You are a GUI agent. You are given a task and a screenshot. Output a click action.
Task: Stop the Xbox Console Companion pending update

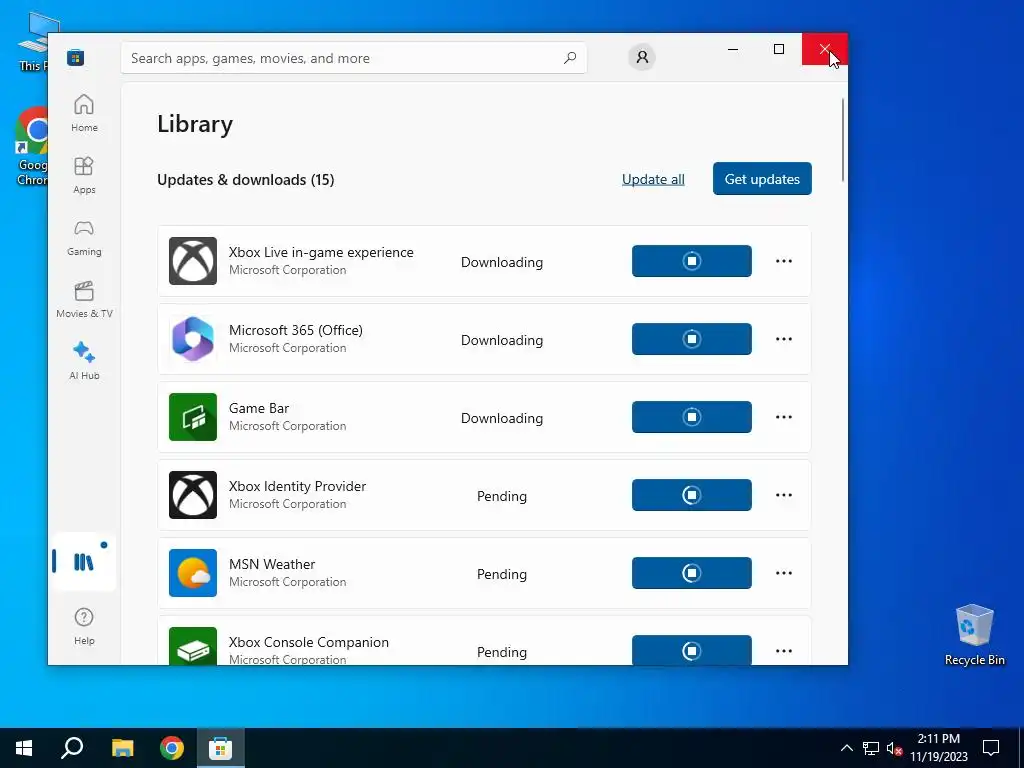pyautogui.click(x=692, y=650)
